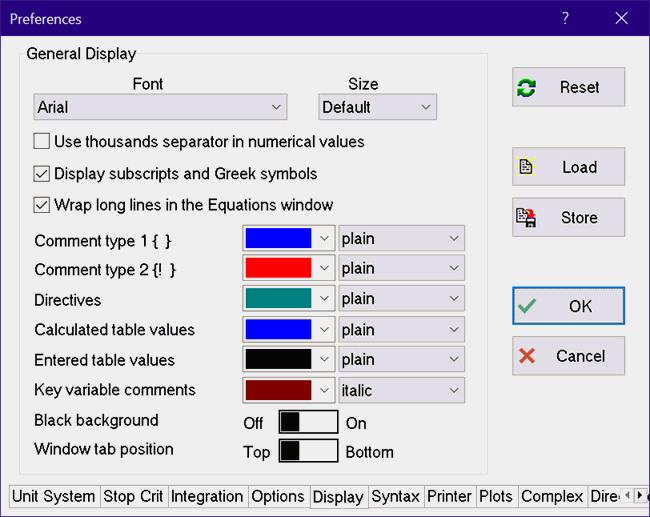Image resolution: width=650 pixels, height=517 pixels.
Task: Expand the Size Default dropdown
Action: click(377, 107)
